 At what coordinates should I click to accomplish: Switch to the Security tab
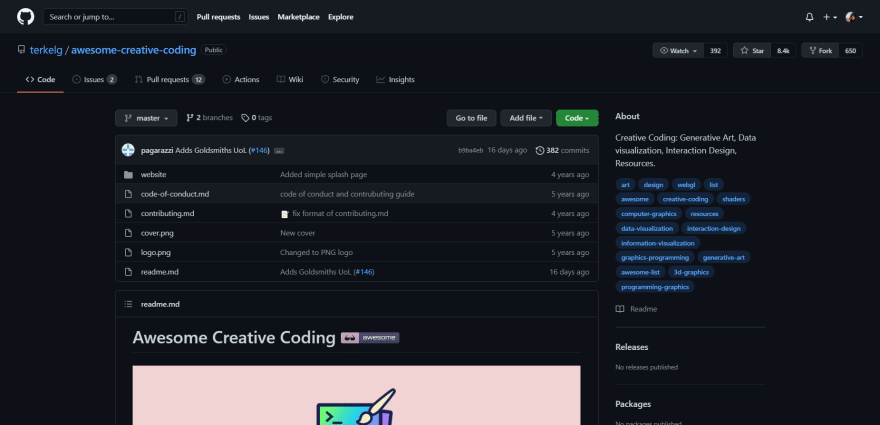[x=340, y=80]
